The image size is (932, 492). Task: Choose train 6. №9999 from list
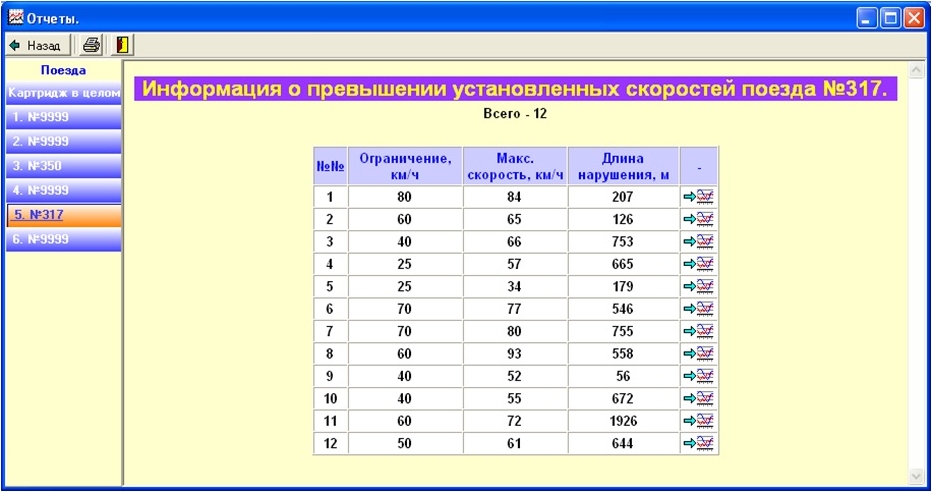coord(64,240)
